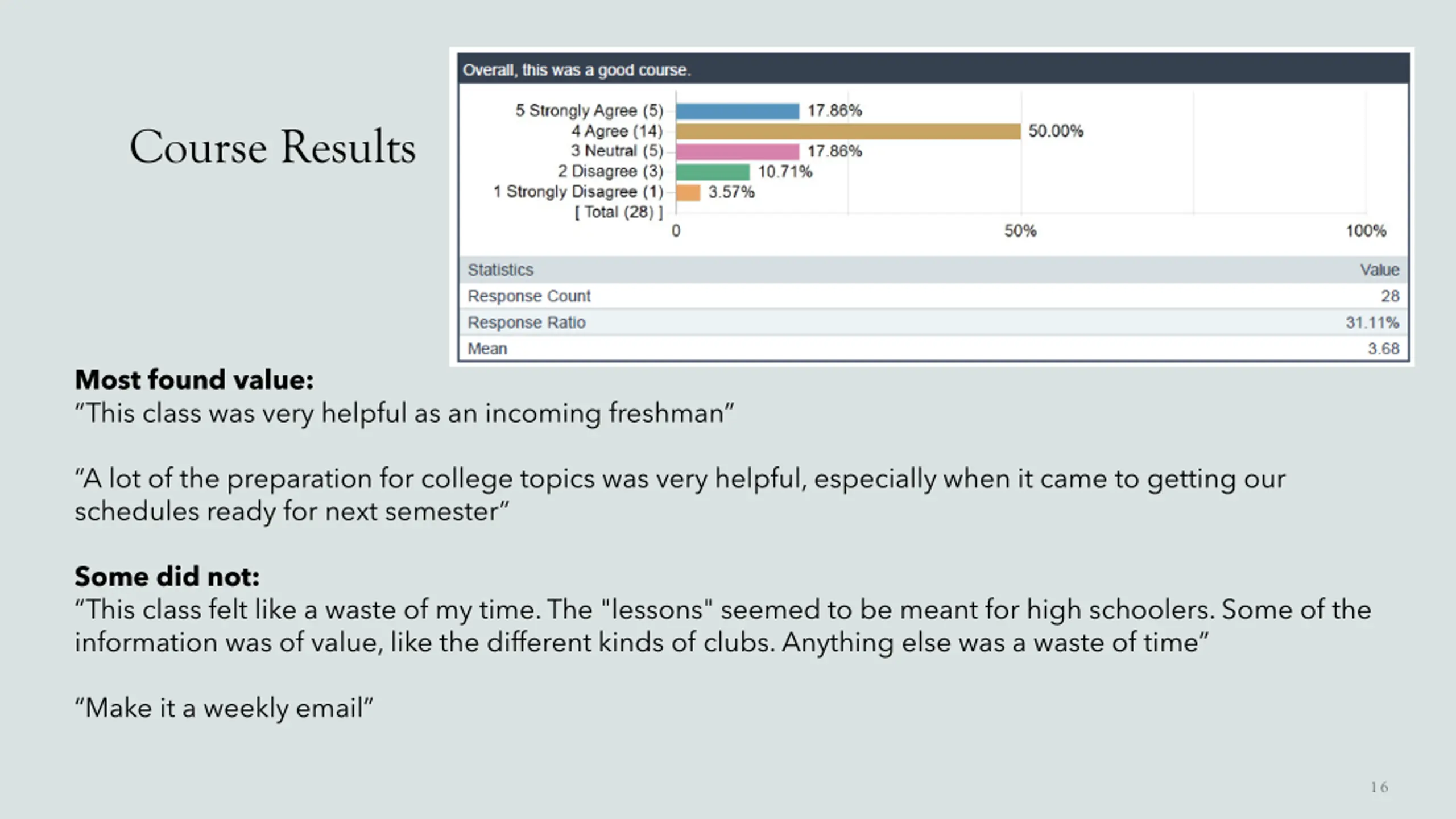Click the '[ Total (28) ]' chart label
This screenshot has width=1456, height=819.
pos(619,212)
